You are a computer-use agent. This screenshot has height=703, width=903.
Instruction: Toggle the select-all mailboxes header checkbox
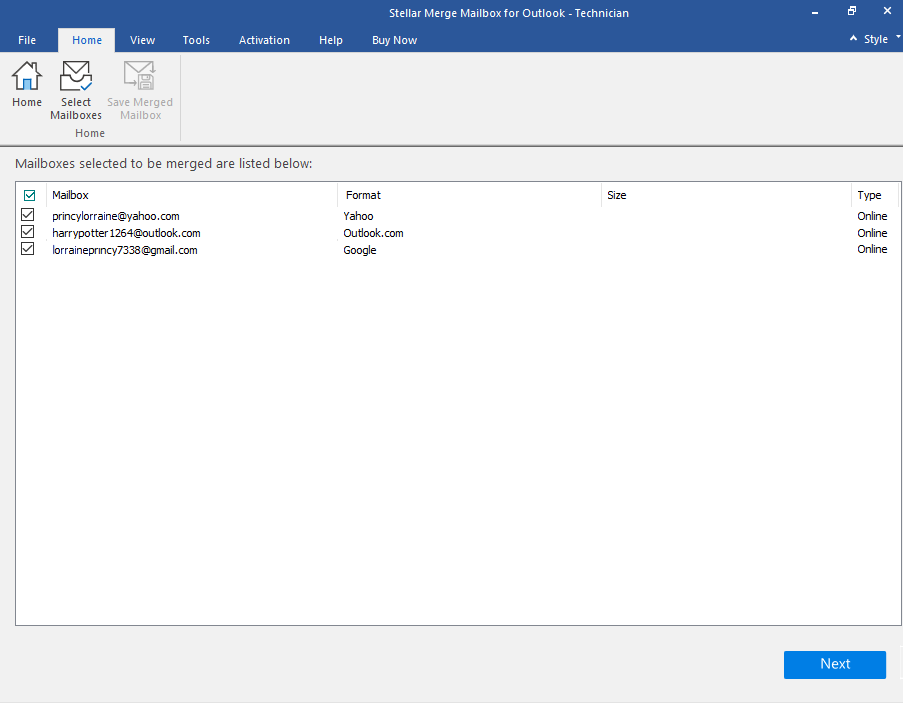click(29, 195)
